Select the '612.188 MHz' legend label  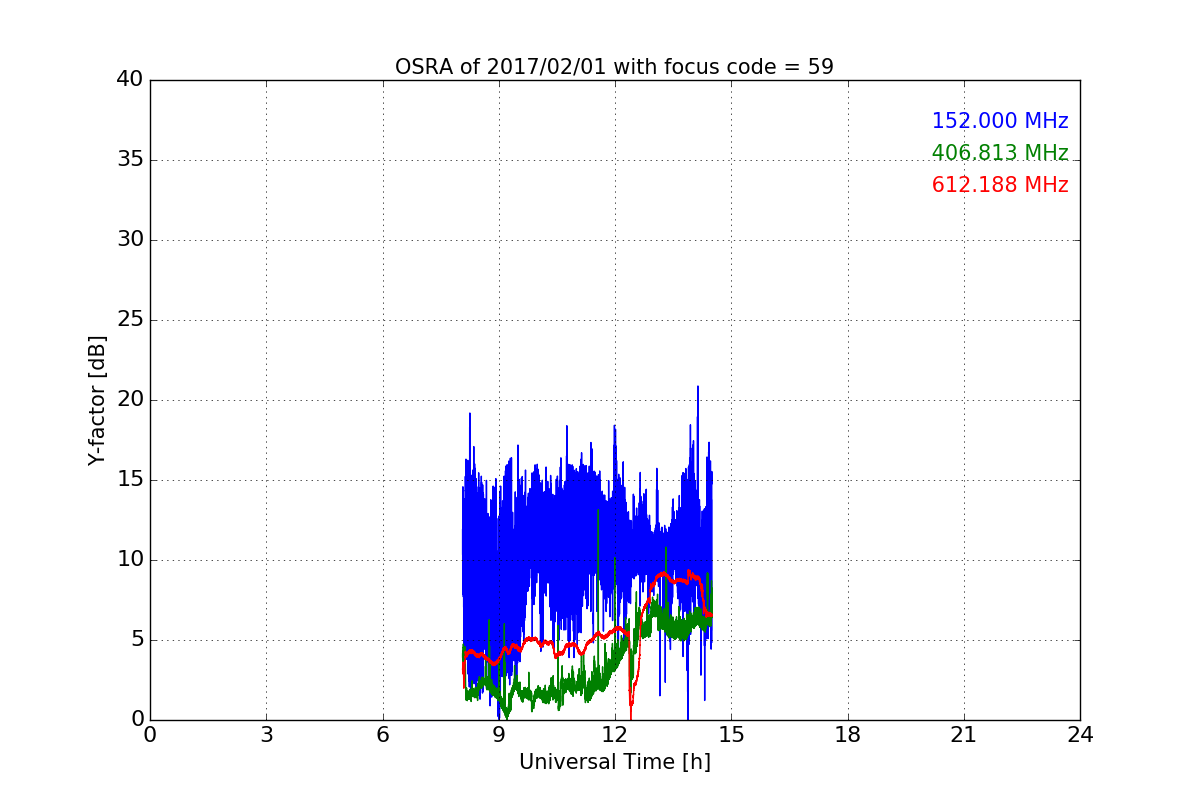coord(1000,185)
